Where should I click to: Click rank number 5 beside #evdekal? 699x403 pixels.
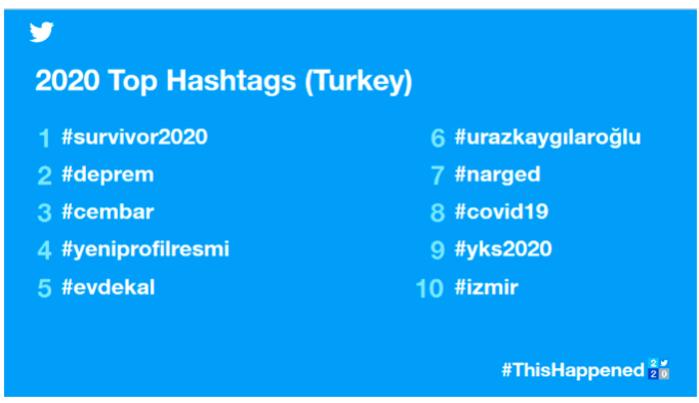coord(45,288)
